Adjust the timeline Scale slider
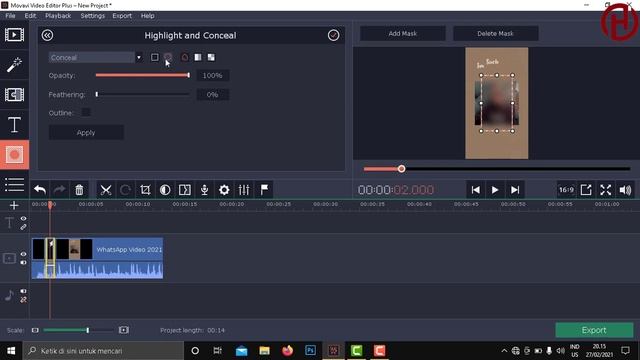640x360 pixels. 78,330
